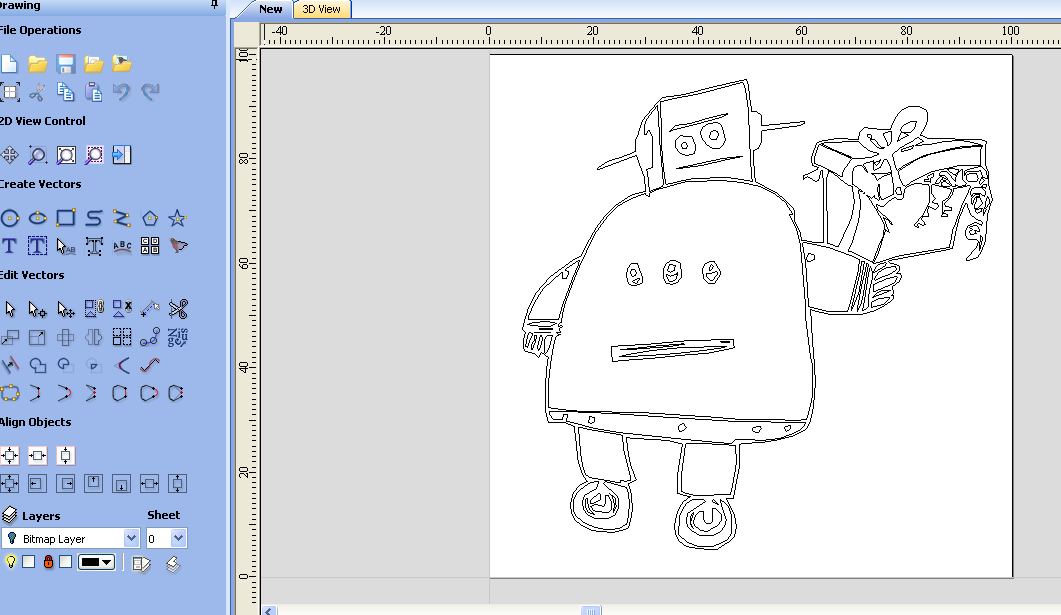The width and height of the screenshot is (1061, 615).
Task: Toggle layer visibility checkbox beside lightbulb
Action: (28, 562)
